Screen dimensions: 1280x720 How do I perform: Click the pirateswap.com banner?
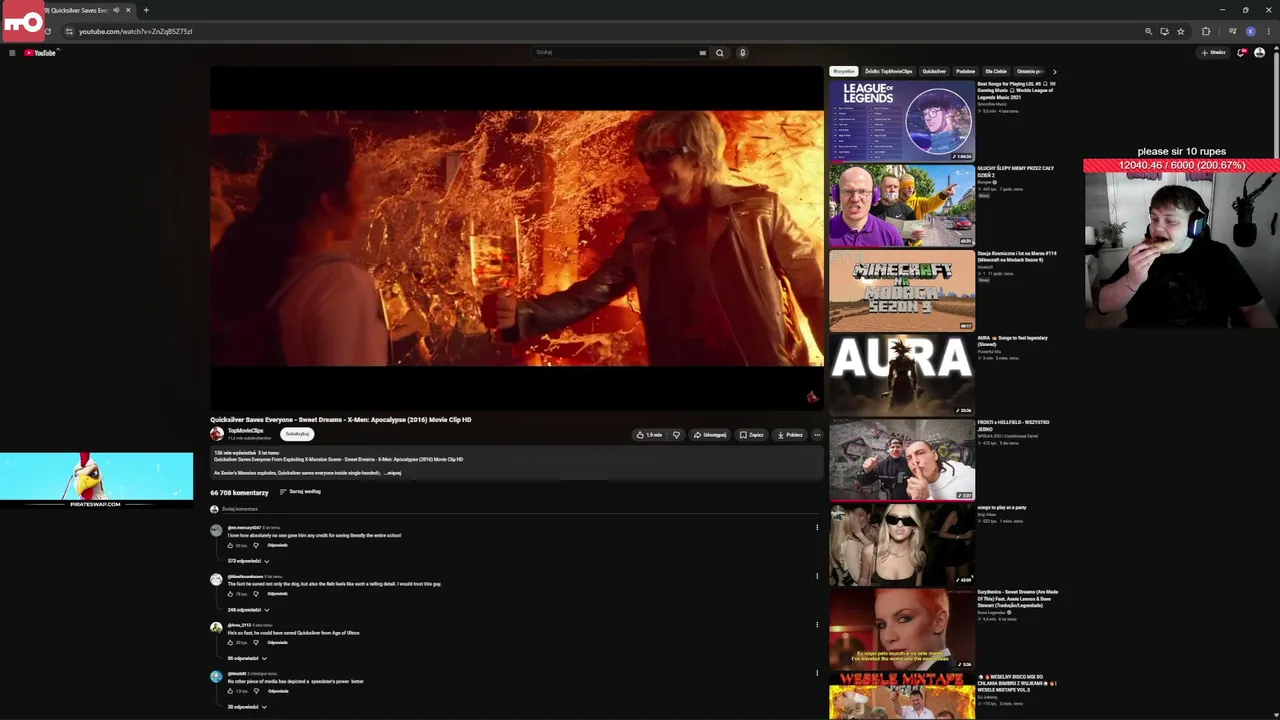(96, 480)
